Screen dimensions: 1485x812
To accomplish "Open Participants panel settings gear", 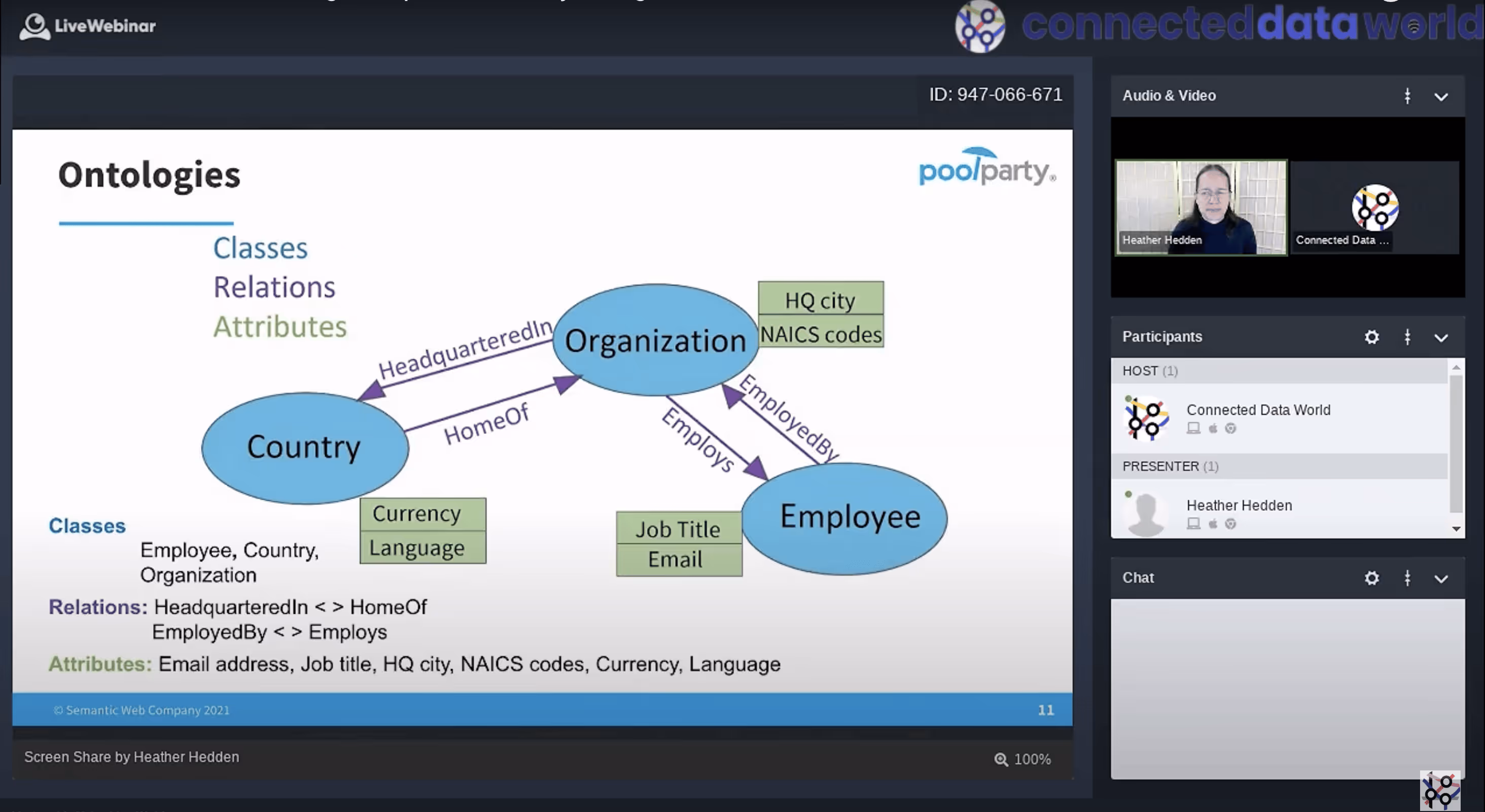I will coord(1371,337).
